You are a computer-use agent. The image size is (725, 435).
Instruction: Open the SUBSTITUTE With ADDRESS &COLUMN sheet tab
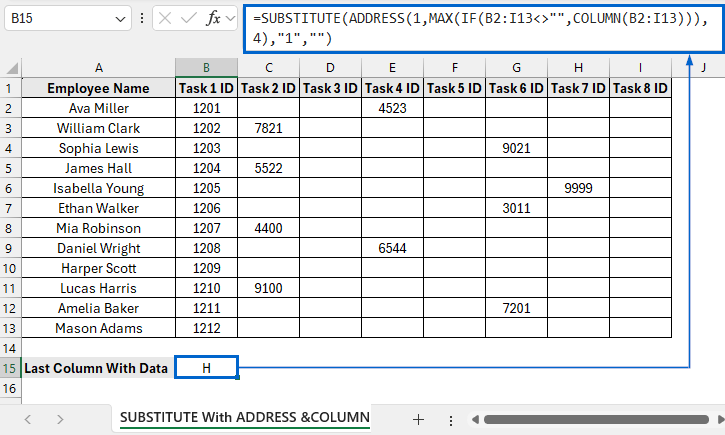click(x=244, y=417)
